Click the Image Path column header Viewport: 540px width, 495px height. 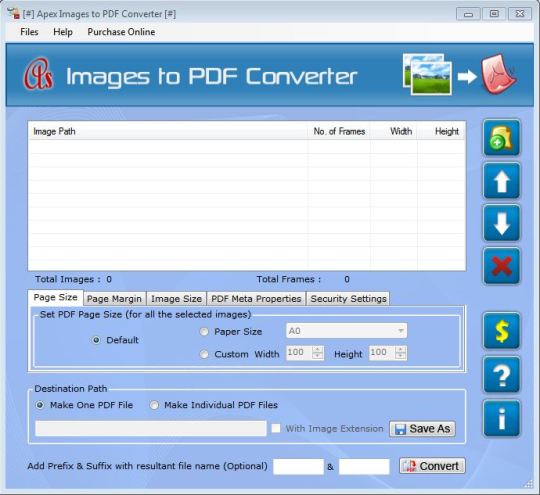coord(168,131)
